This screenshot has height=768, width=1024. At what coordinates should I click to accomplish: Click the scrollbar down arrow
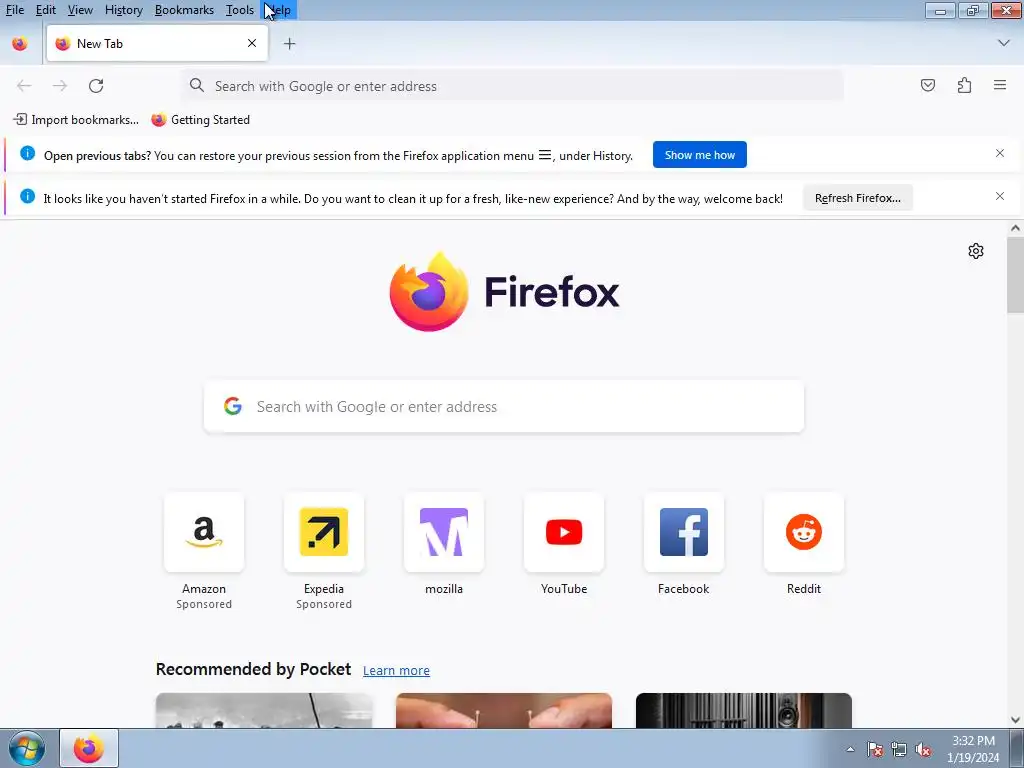(1015, 720)
